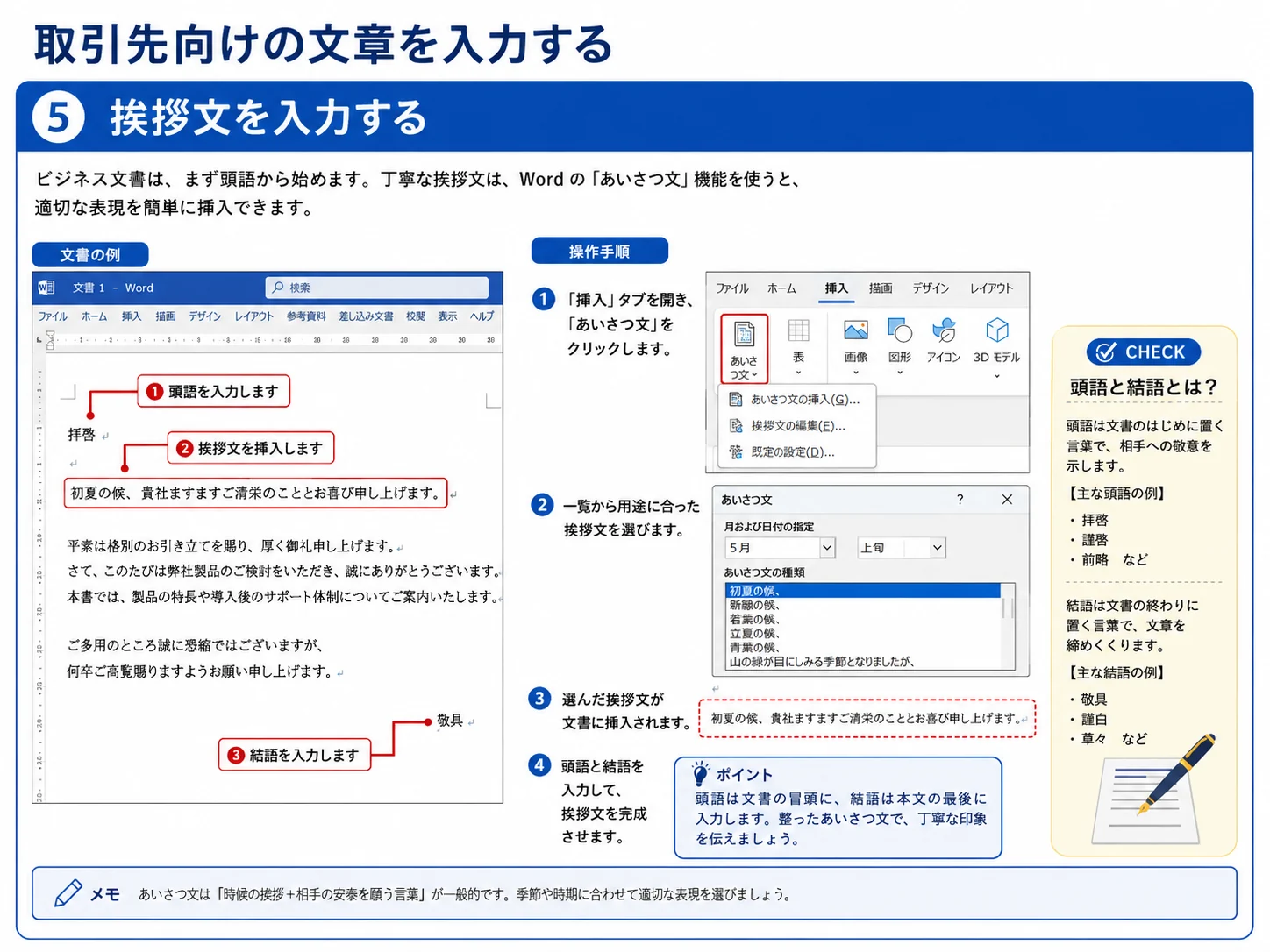Click the help question mark in あいさつ文 dialog
The height and width of the screenshot is (952, 1270).
(960, 500)
